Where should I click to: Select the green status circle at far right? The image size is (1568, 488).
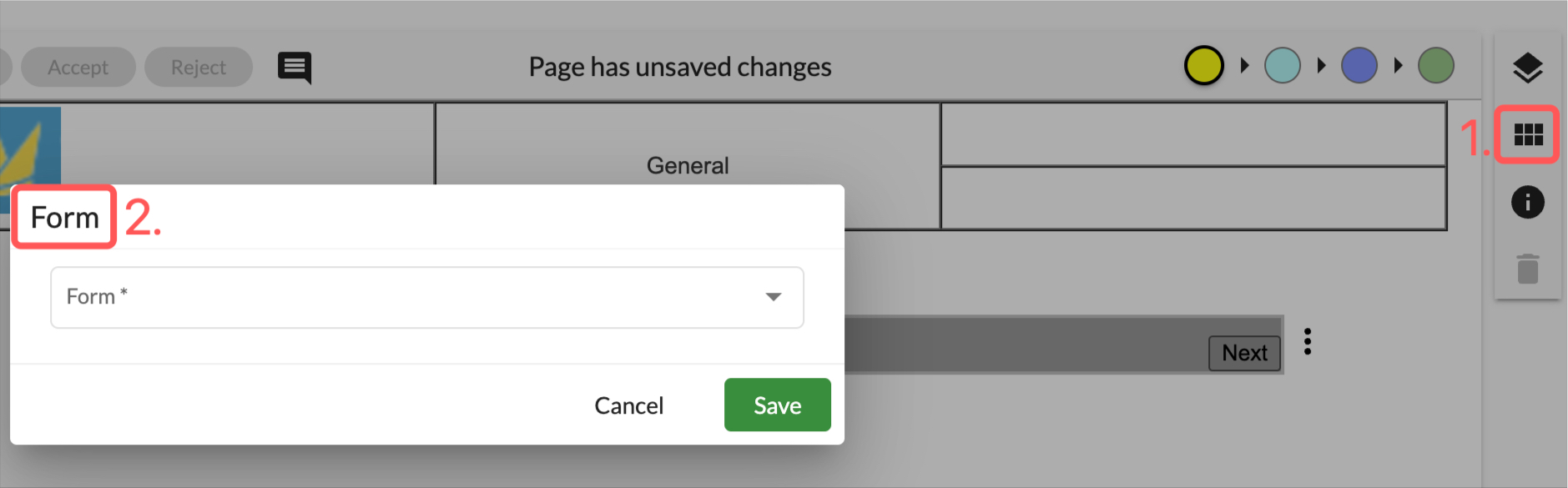tap(1435, 64)
